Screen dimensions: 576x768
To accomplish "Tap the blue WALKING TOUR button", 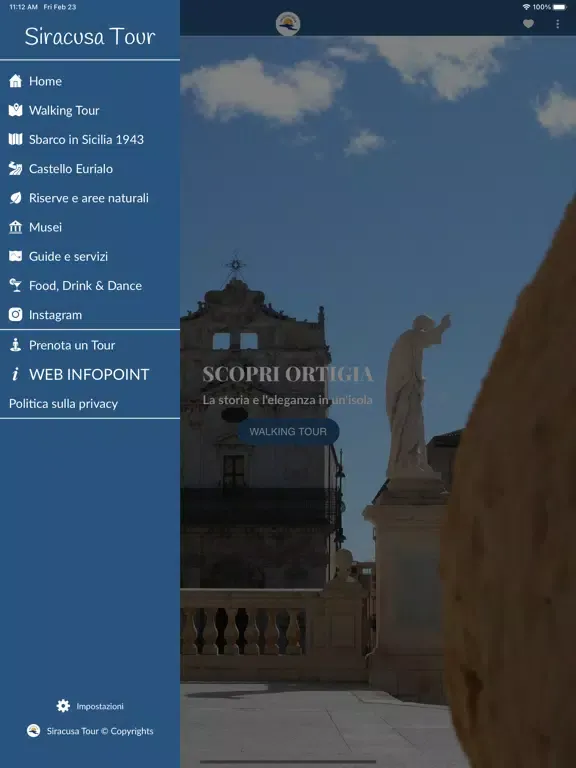I will tap(288, 432).
